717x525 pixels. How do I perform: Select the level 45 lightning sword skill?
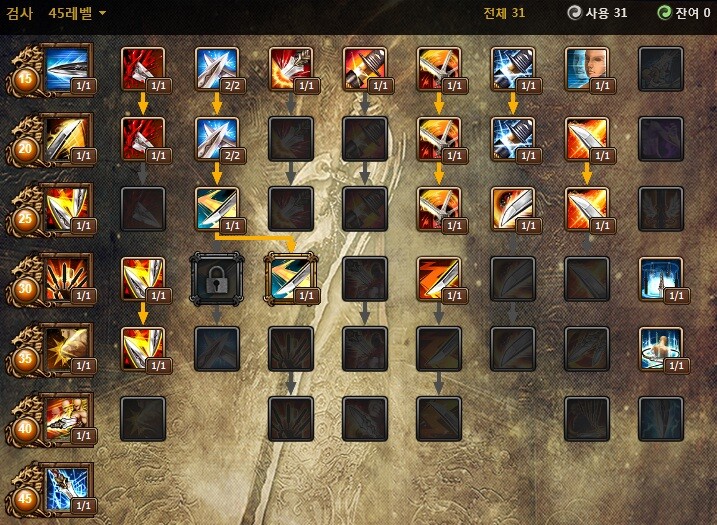pyautogui.click(x=67, y=488)
